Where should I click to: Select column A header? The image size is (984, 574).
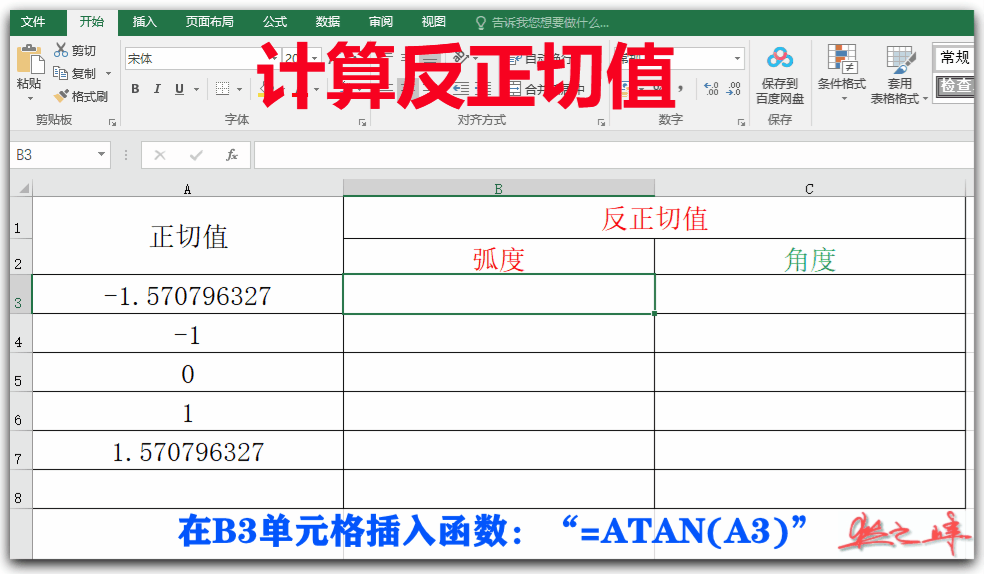point(188,189)
